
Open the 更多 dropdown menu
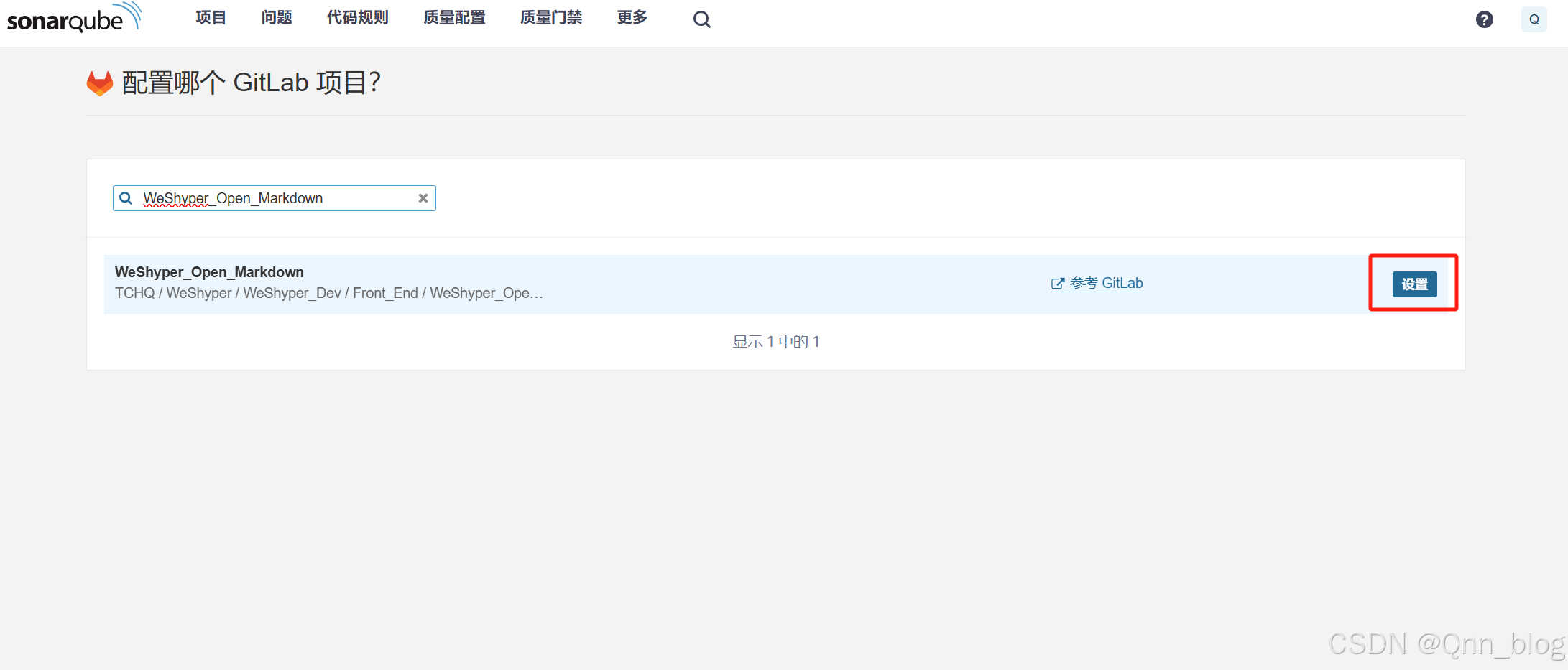[x=632, y=18]
